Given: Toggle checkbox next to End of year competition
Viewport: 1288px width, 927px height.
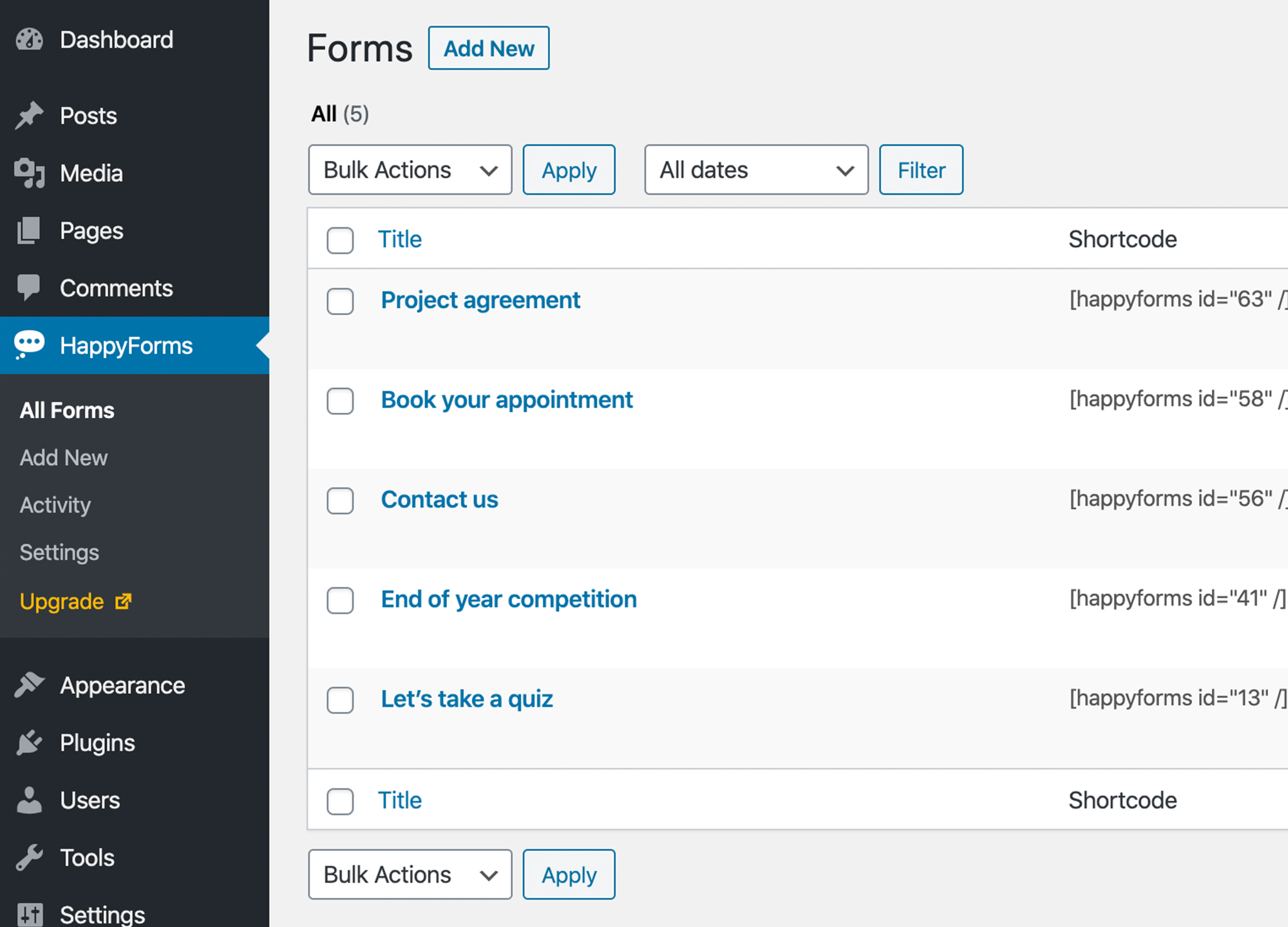Looking at the screenshot, I should coord(340,600).
